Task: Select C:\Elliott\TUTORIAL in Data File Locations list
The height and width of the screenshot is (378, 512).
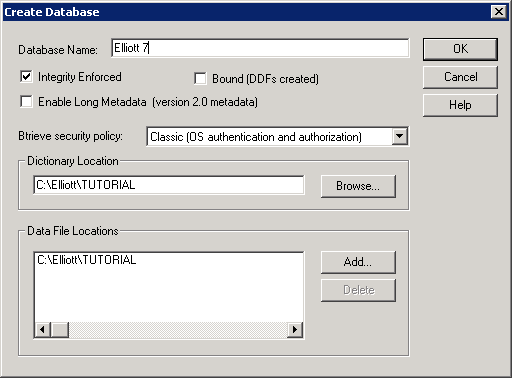Action: (x=87, y=260)
